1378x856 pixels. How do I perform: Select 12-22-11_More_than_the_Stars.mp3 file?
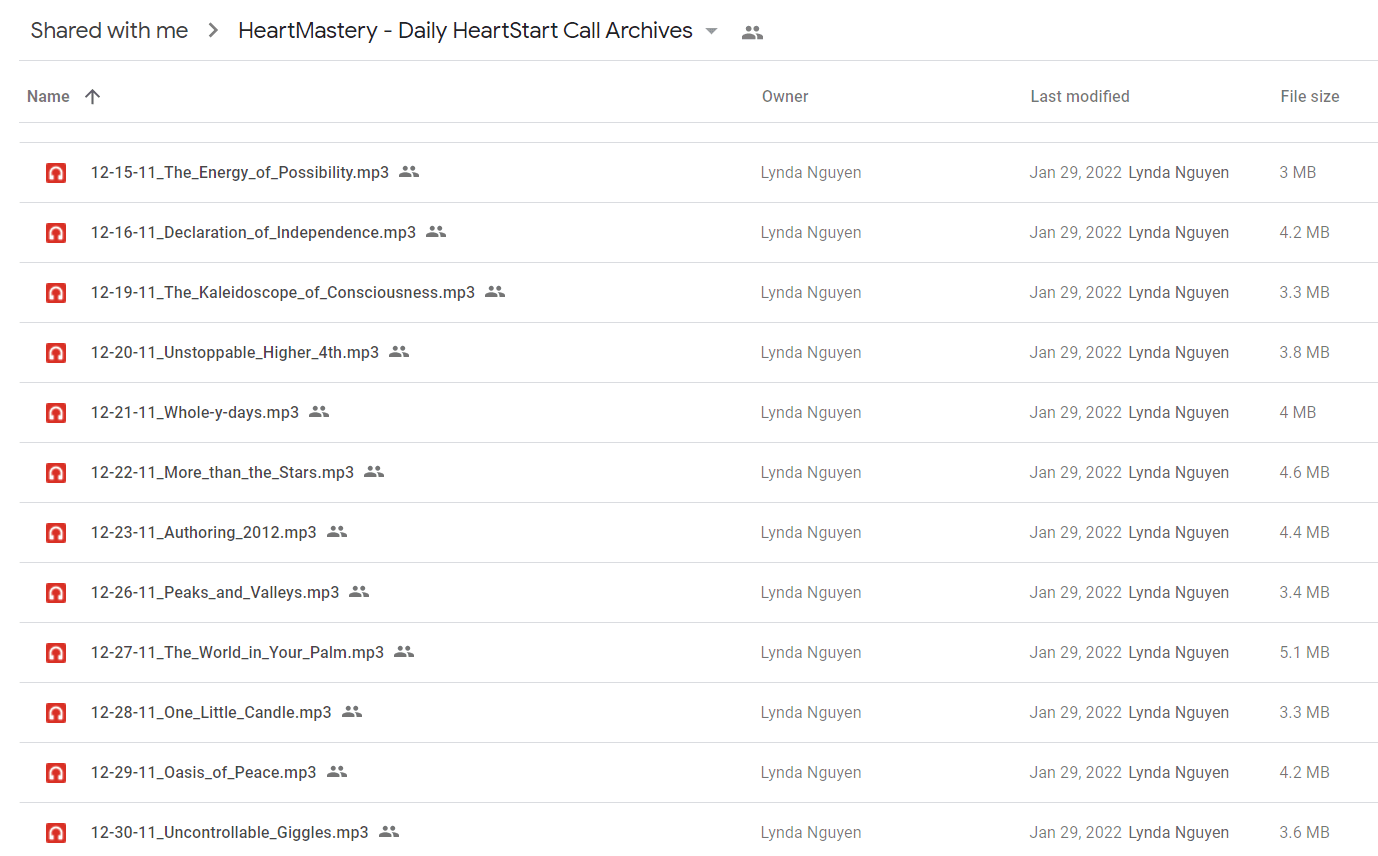coord(698,473)
